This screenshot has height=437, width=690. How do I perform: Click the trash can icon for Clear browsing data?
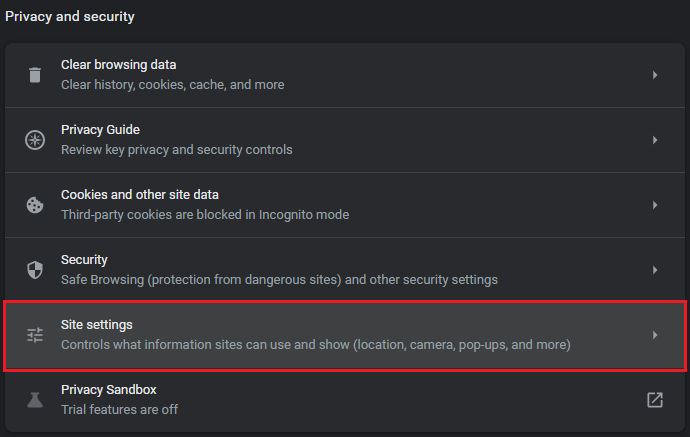(x=35, y=75)
